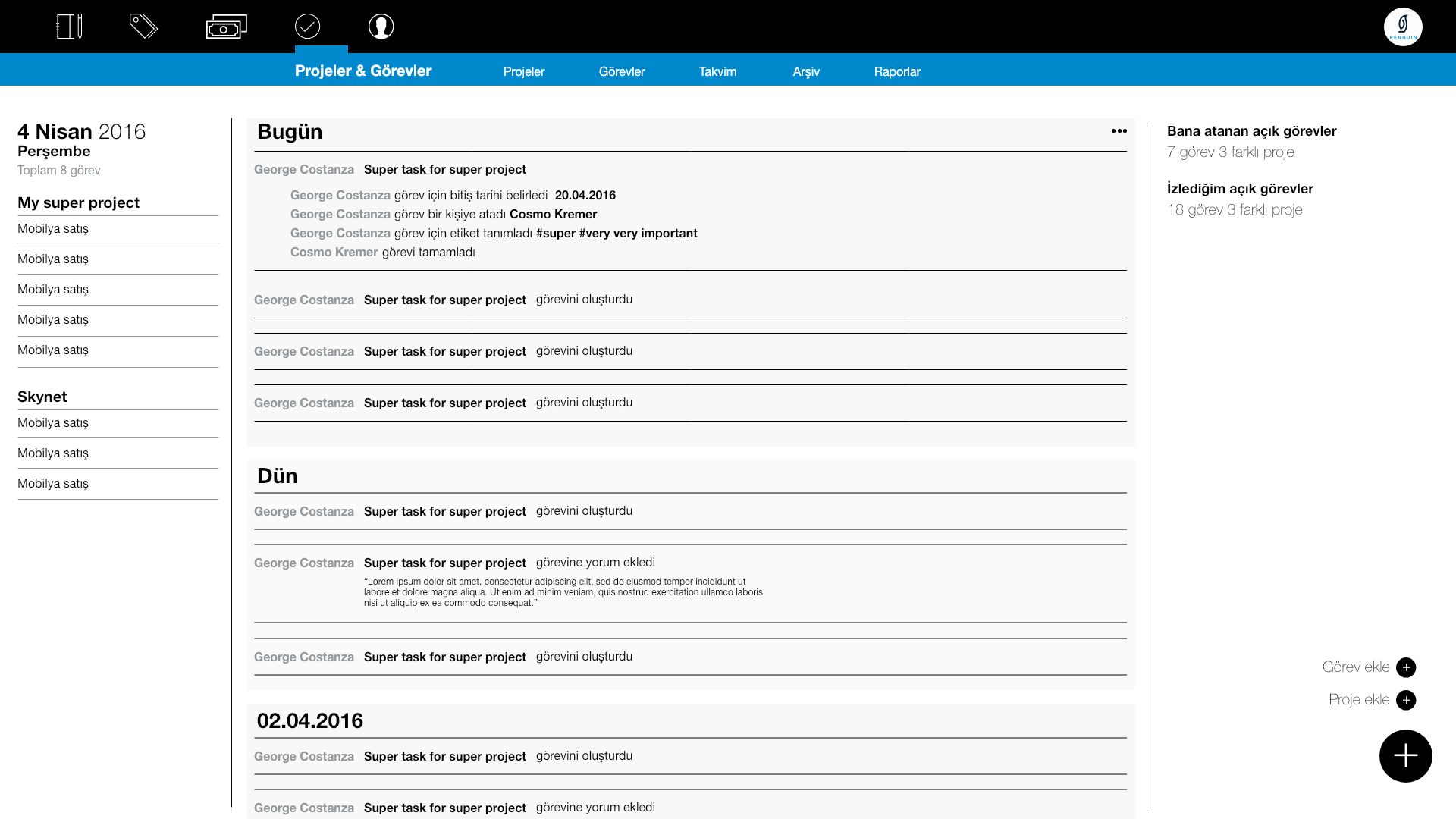Open the ellipsis menu next to Bugün
Screen dimensions: 1456x819
1119,130
